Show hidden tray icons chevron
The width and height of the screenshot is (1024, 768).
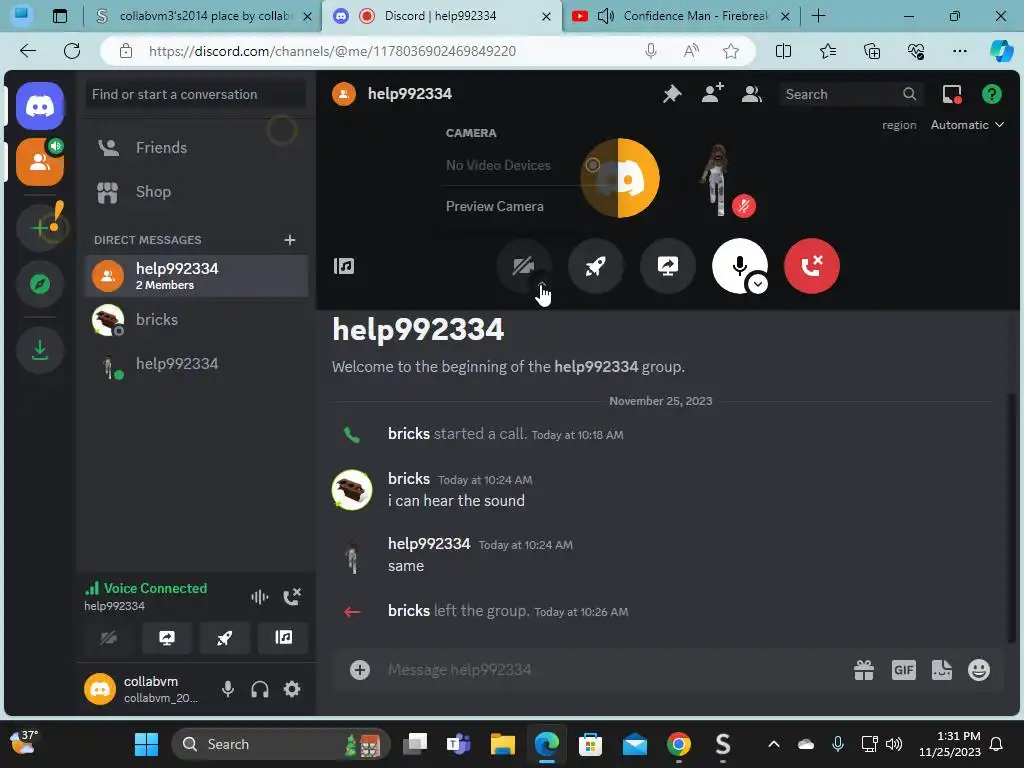click(x=774, y=744)
